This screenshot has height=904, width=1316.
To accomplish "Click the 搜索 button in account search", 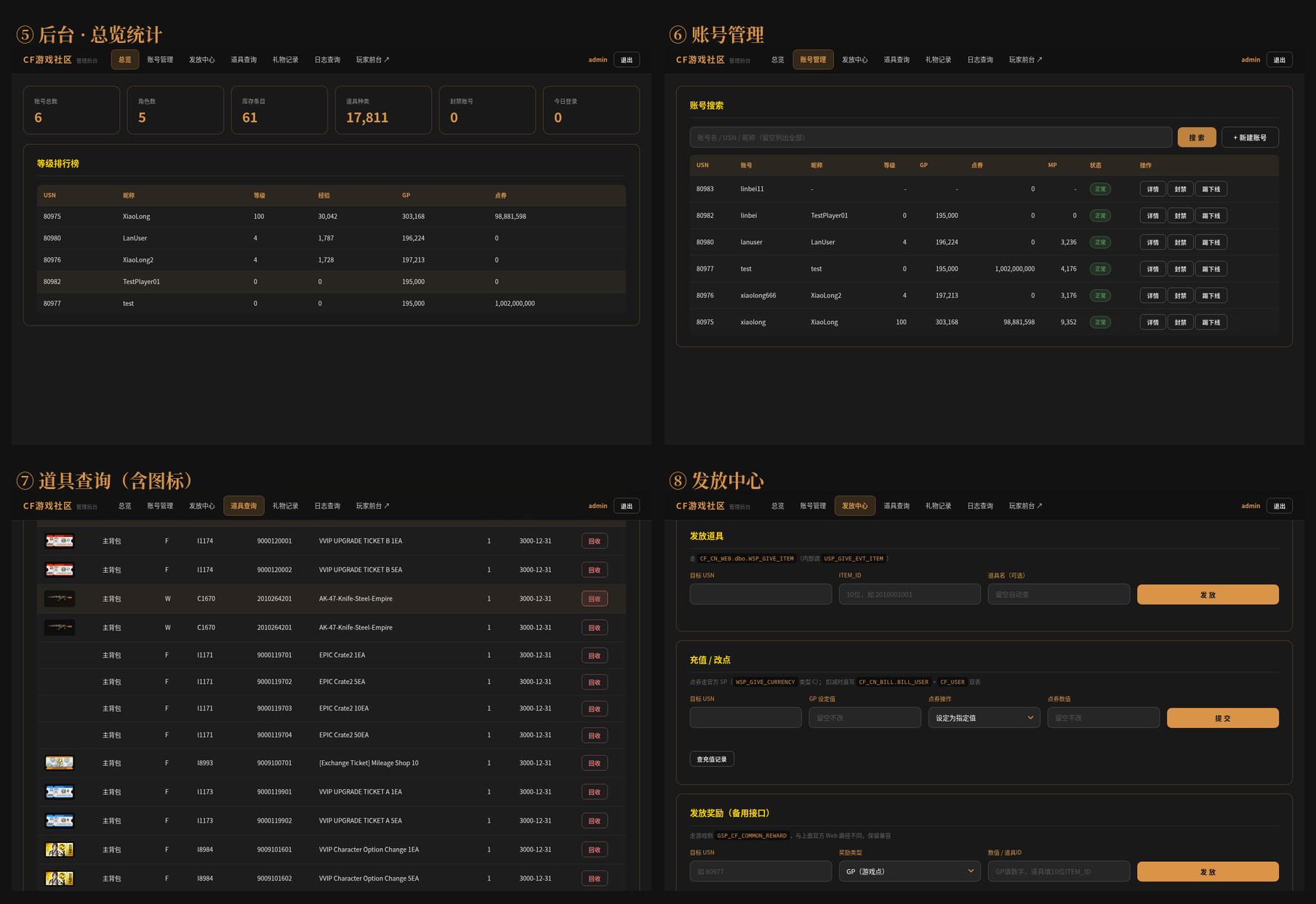I will click(x=1197, y=137).
